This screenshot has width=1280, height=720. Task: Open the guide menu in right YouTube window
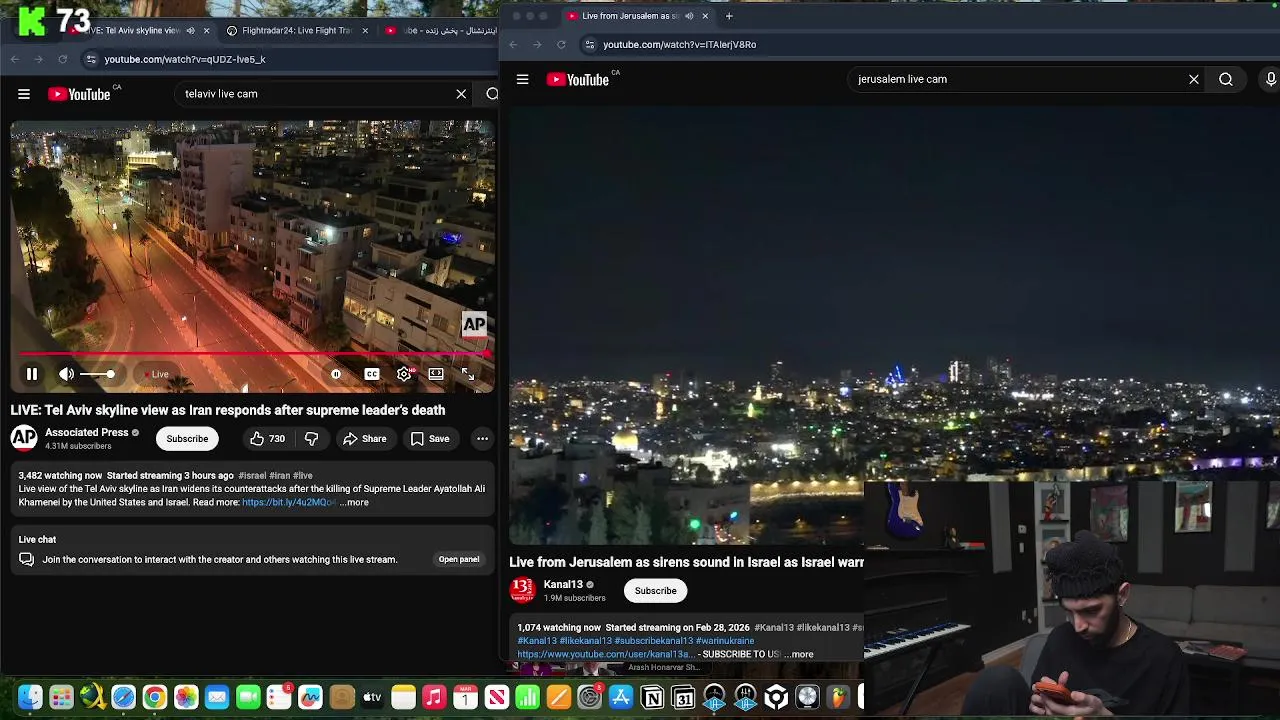tap(522, 79)
